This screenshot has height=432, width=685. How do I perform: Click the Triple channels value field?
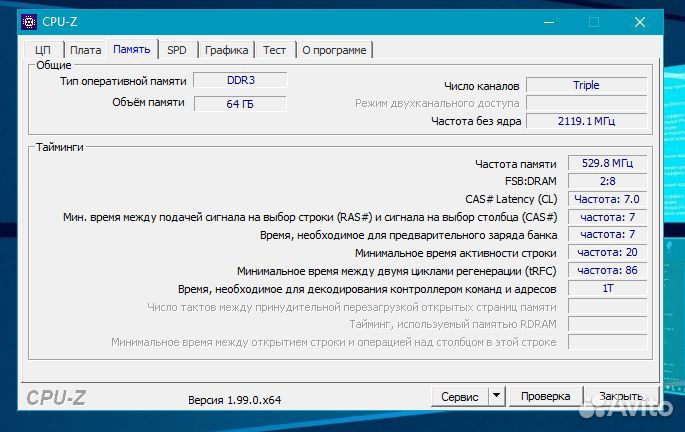pos(586,85)
